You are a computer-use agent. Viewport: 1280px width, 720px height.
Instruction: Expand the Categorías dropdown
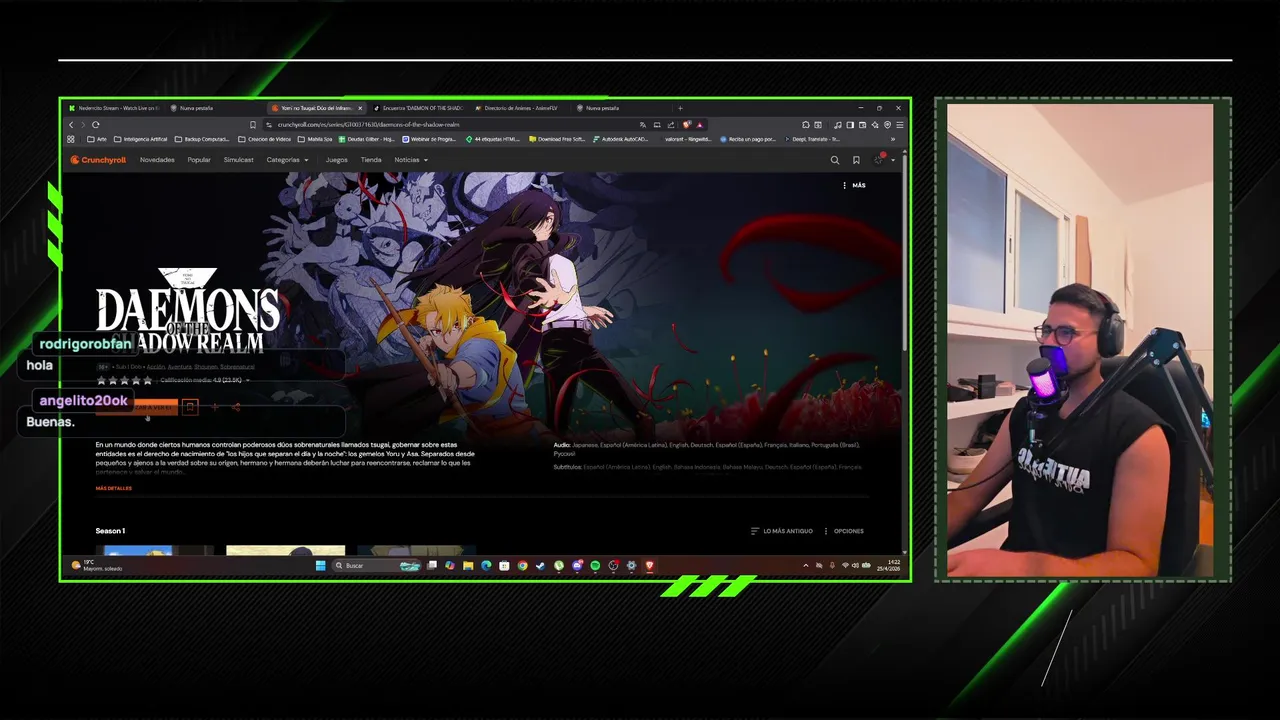coord(287,160)
